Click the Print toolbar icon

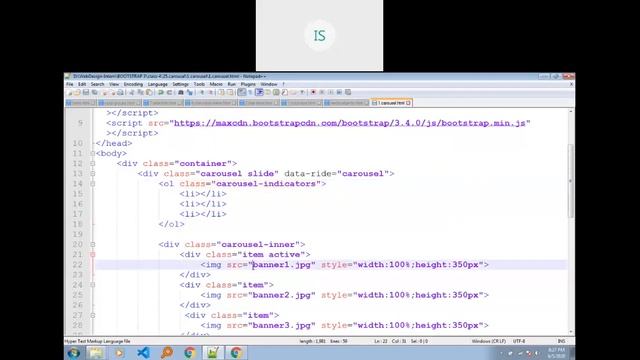click(x=120, y=93)
